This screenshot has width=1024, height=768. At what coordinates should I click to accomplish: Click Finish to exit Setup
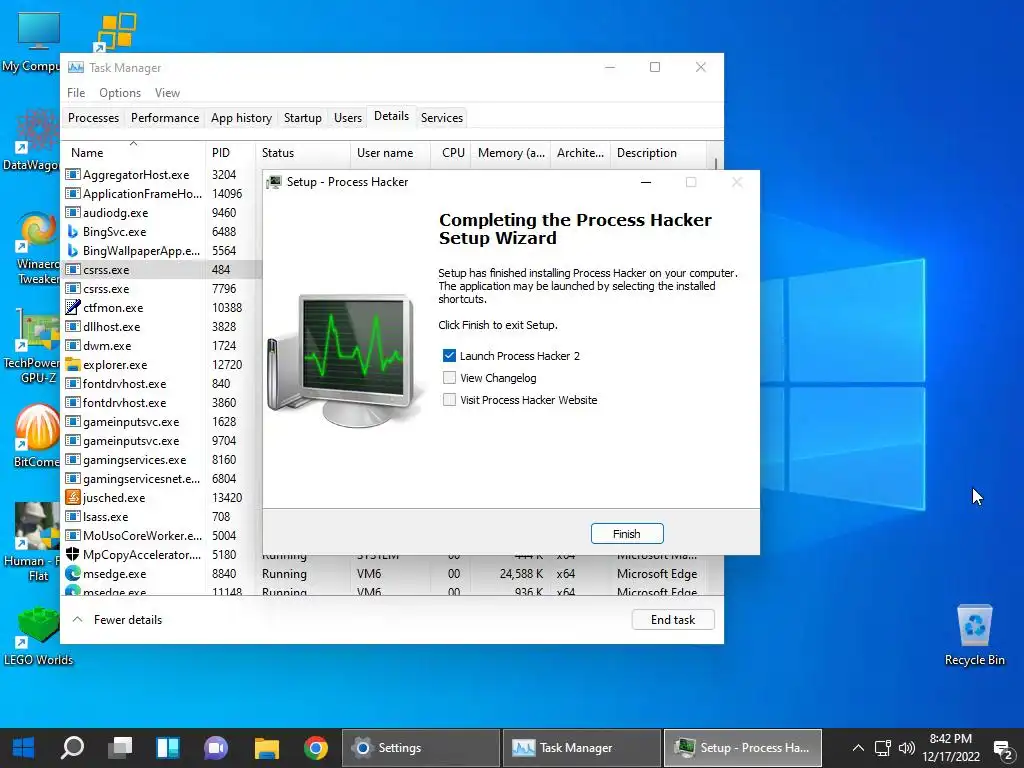[x=627, y=534]
